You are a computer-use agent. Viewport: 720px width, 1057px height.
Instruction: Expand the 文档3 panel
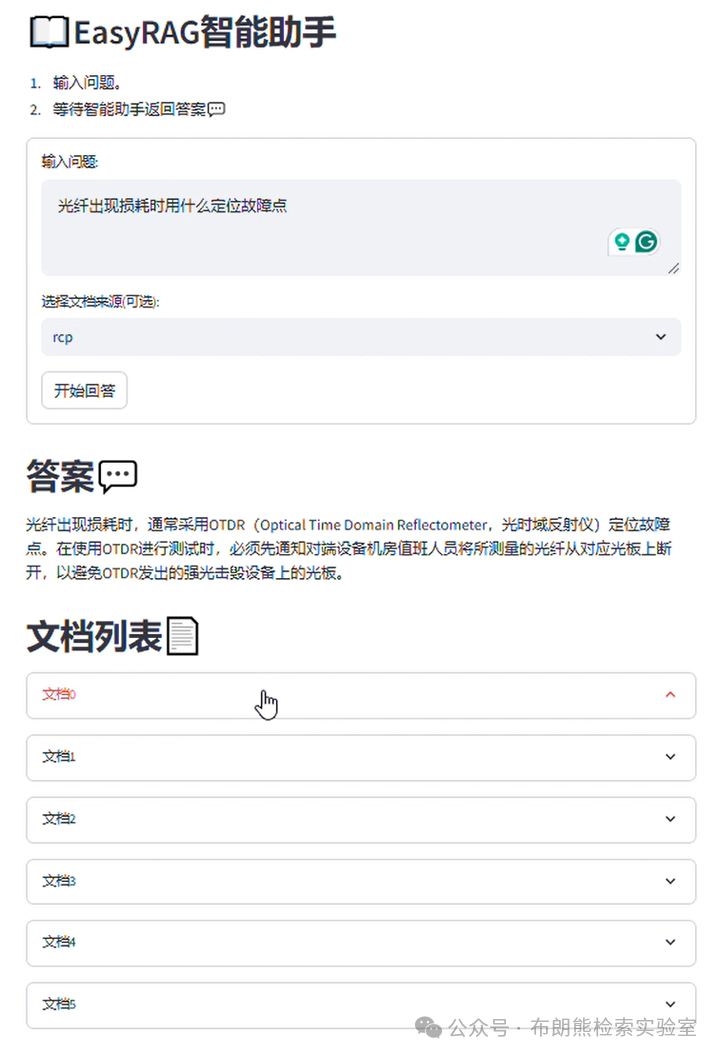click(360, 881)
